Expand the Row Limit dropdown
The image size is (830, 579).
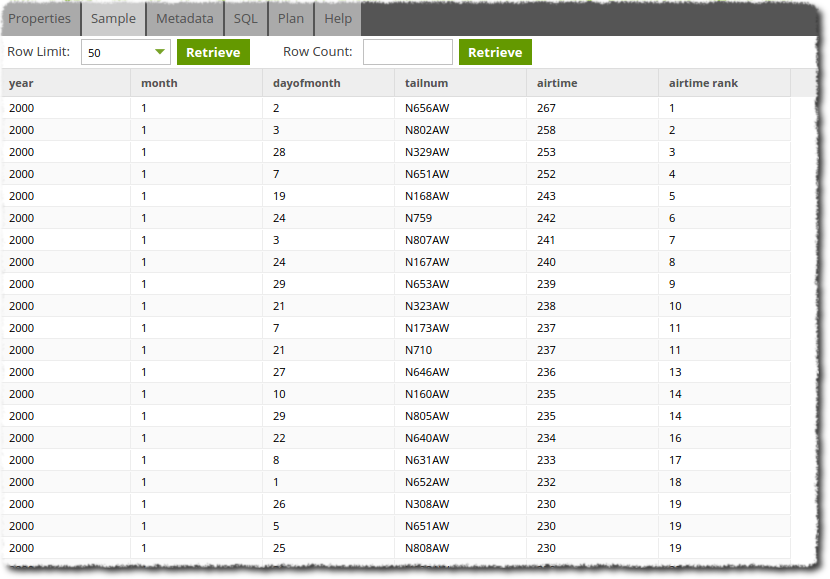click(159, 52)
